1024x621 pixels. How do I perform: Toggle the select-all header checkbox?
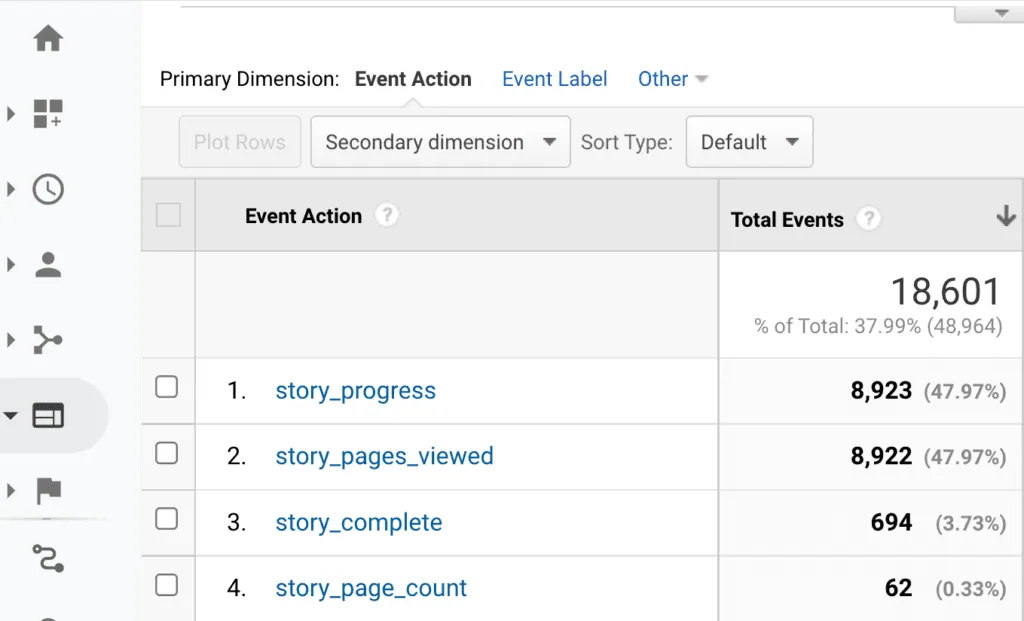pos(168,215)
